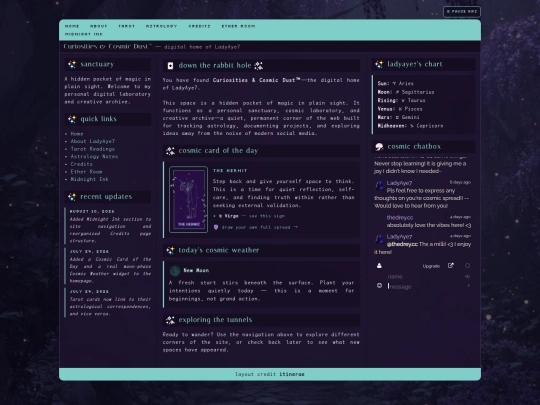540x405 pixels.
Task: Click the 'Midheaven: Capricorn' chart row
Action: [410, 126]
